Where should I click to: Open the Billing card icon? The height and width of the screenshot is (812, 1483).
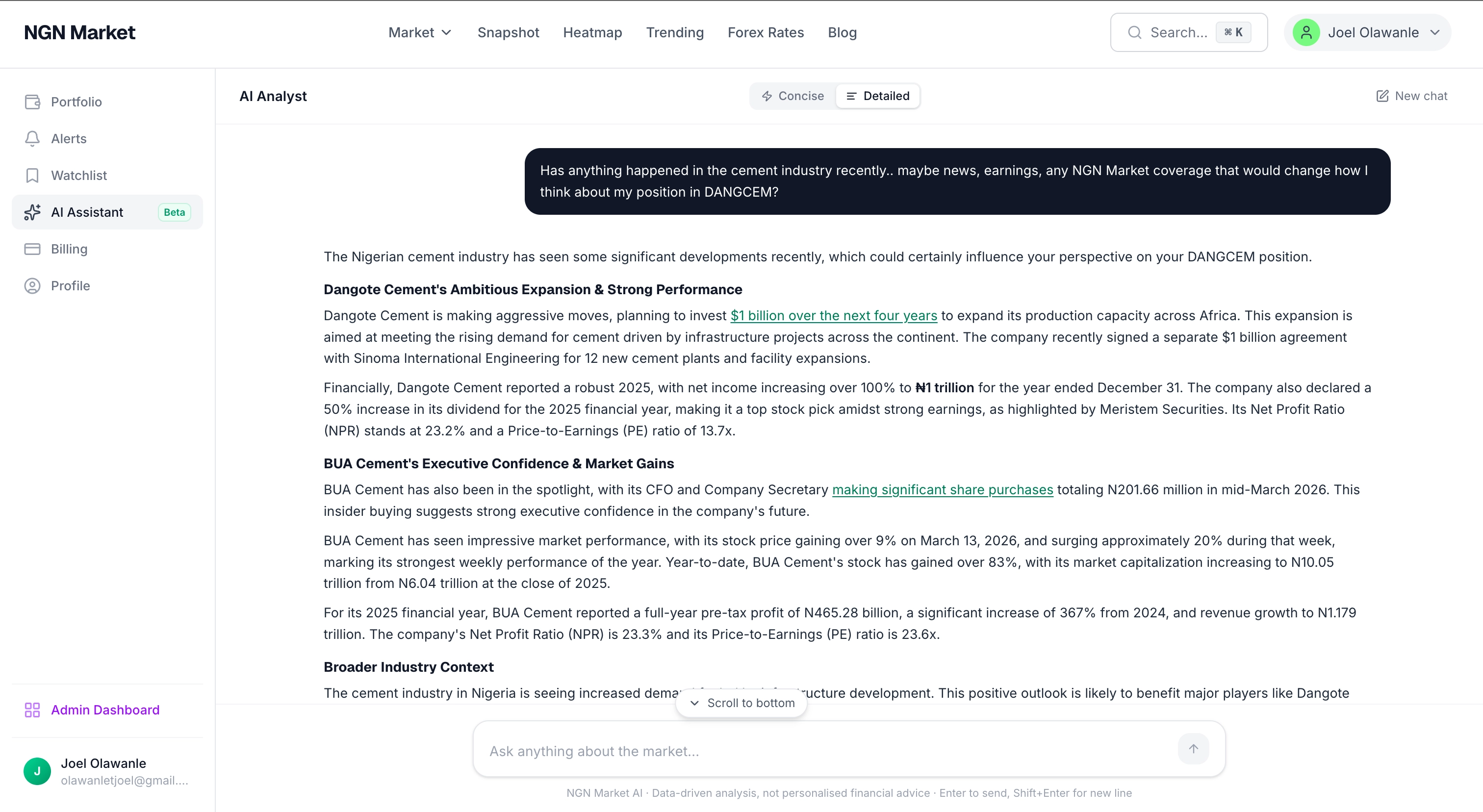coord(32,249)
